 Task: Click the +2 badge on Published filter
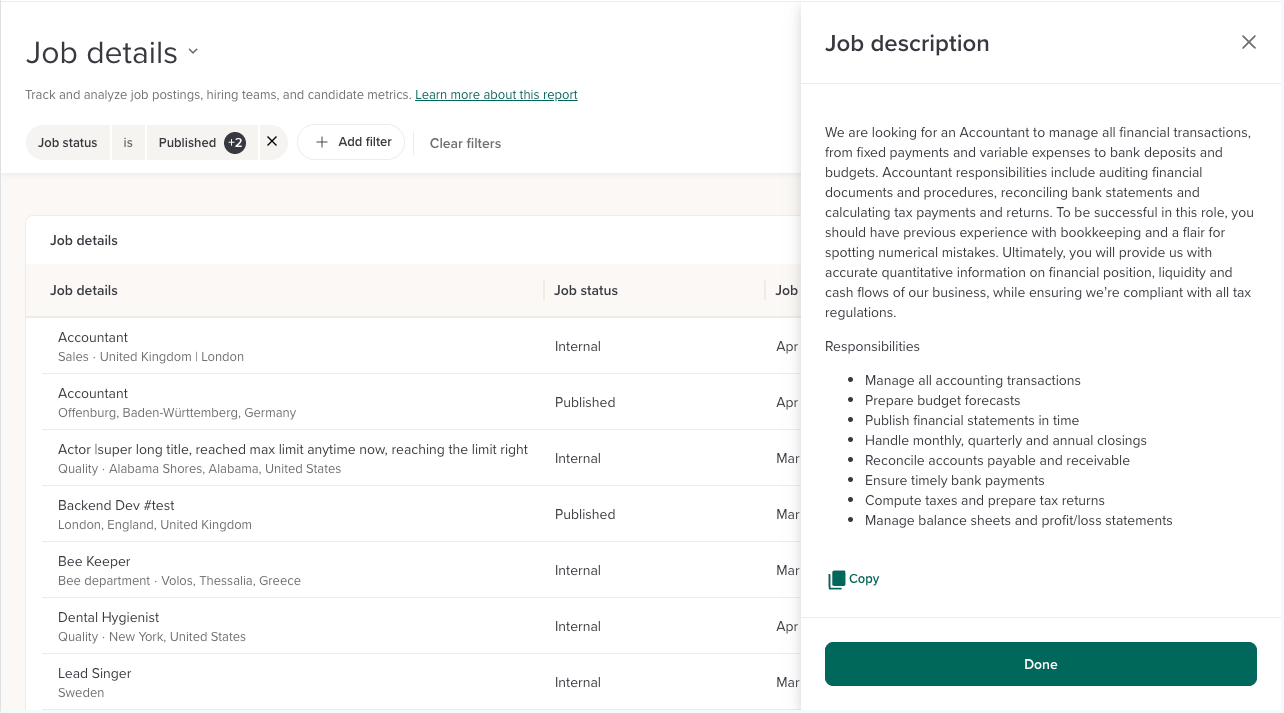click(x=235, y=142)
